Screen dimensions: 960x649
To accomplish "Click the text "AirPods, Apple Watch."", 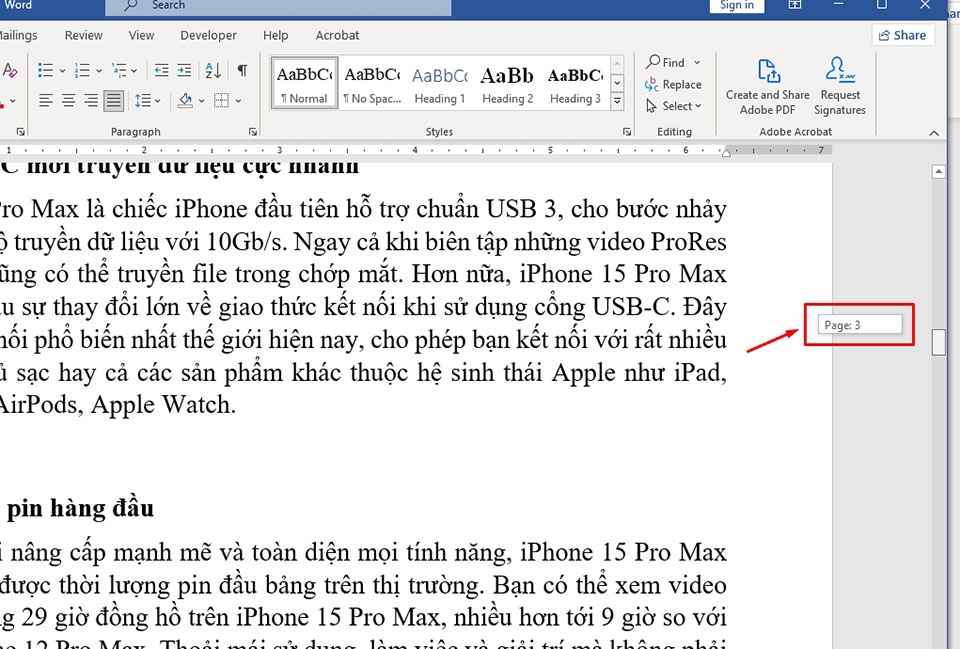I will (x=117, y=405).
